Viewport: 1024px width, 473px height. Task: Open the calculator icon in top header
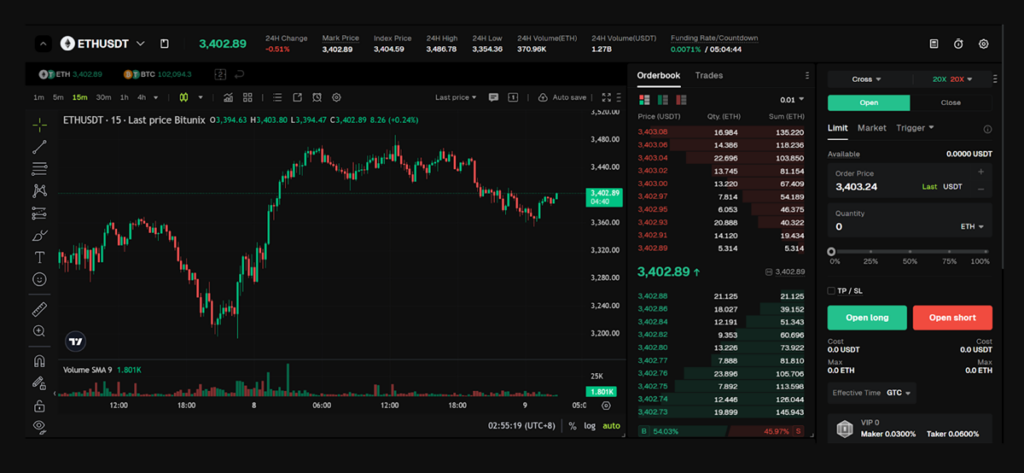coord(934,44)
